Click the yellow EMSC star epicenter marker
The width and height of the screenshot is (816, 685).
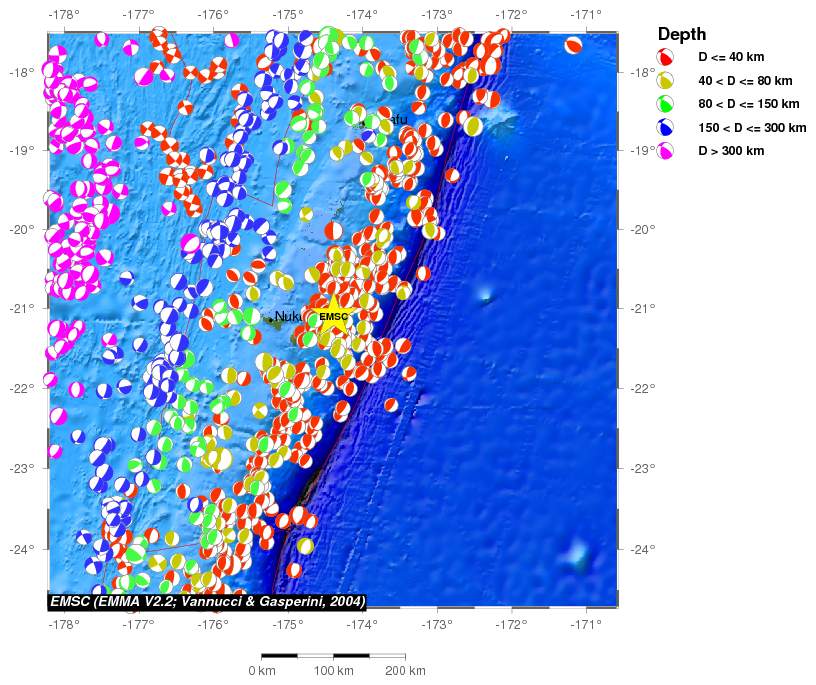coord(333,318)
